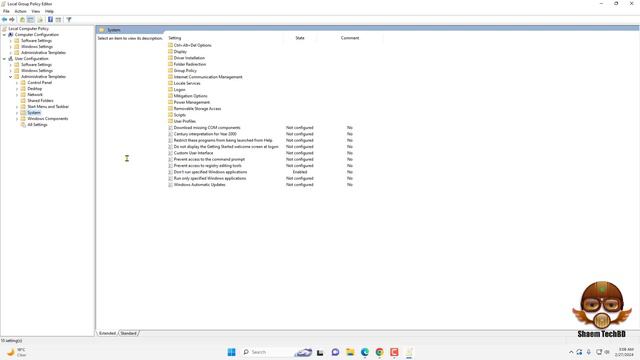Screen dimensions: 640x360
Task: Switch to the Extended tab
Action: click(x=107, y=333)
